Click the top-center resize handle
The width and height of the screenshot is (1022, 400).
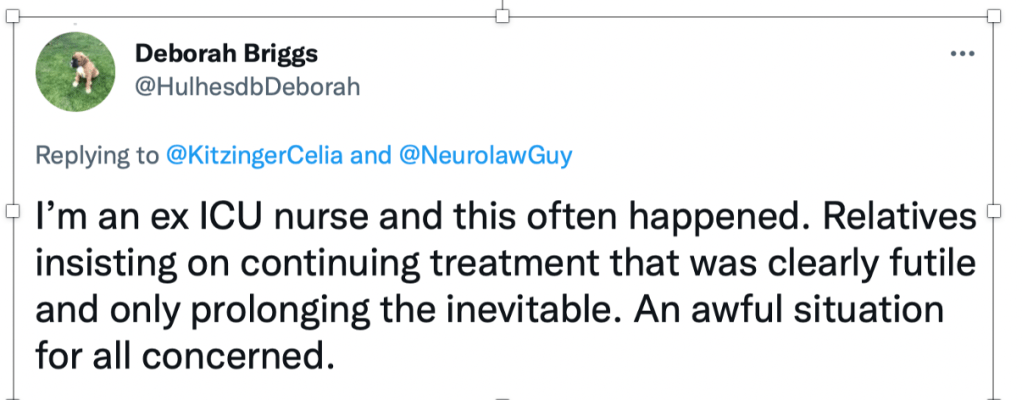[503, 15]
